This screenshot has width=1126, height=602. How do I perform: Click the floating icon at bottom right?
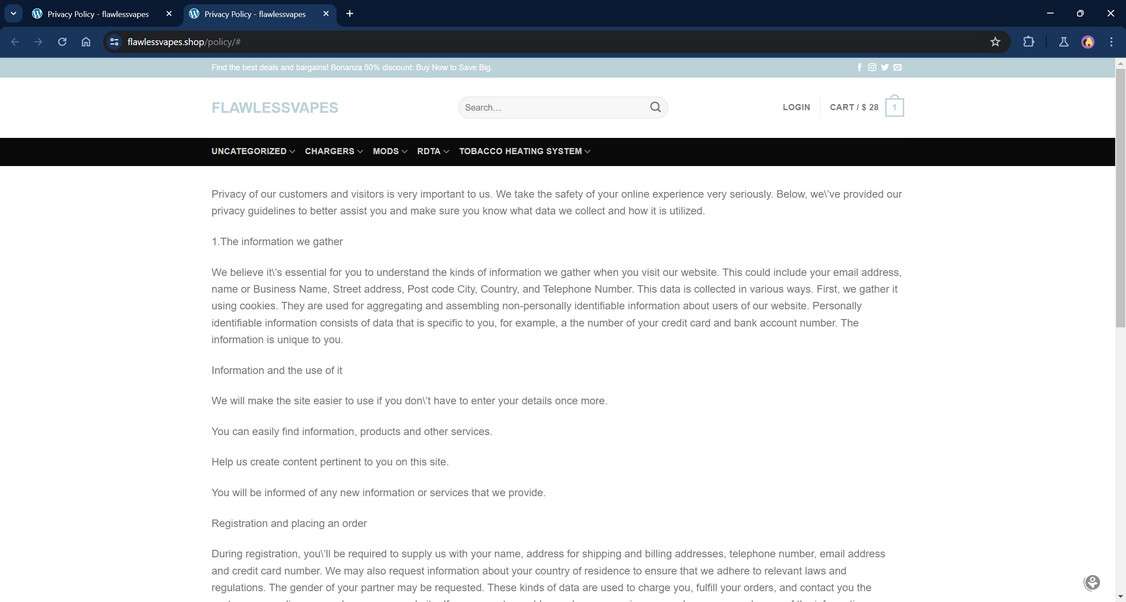pyautogui.click(x=1092, y=582)
